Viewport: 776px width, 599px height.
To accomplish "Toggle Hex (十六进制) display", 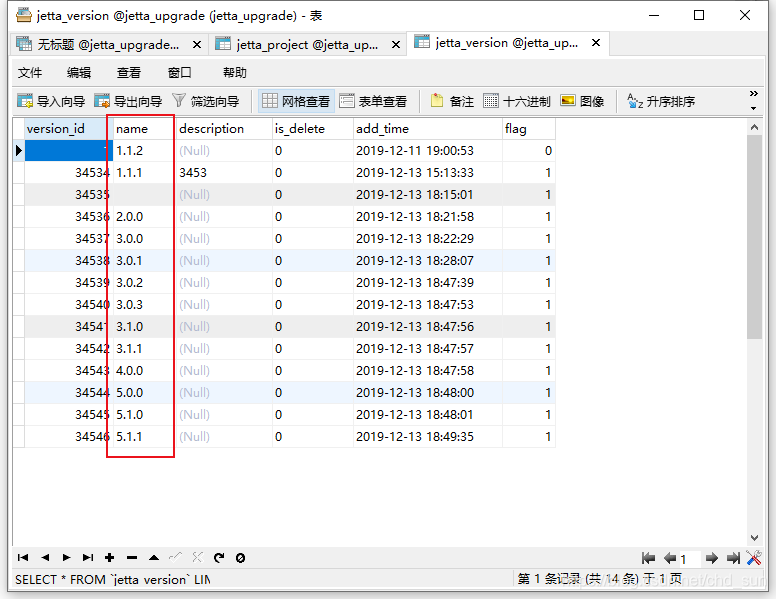I will point(517,101).
